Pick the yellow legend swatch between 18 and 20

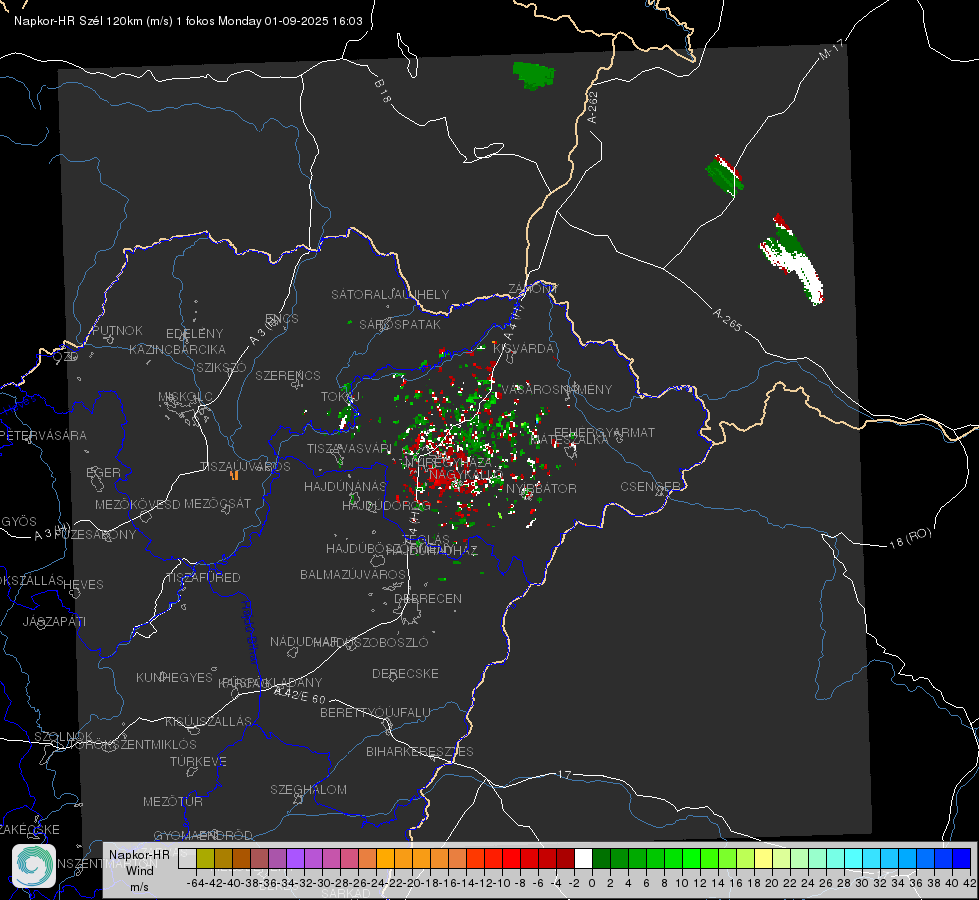tap(763, 859)
